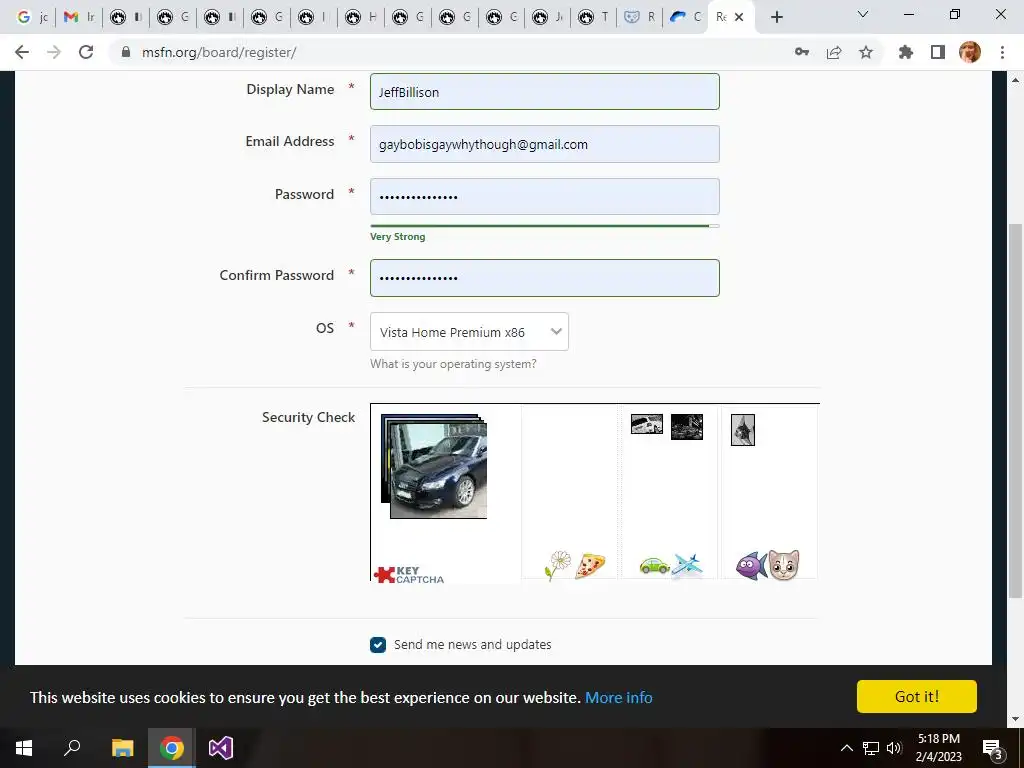The height and width of the screenshot is (768, 1024).
Task: Click the scrollbar up arrow
Action: pyautogui.click(x=1015, y=80)
